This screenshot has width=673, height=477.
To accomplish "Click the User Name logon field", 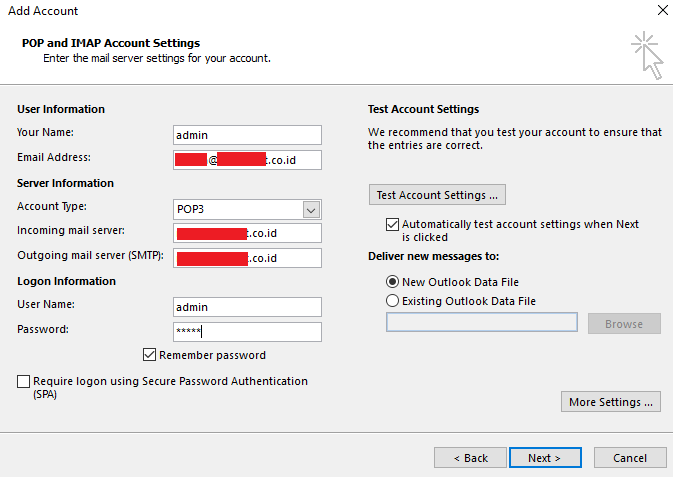I will (247, 307).
